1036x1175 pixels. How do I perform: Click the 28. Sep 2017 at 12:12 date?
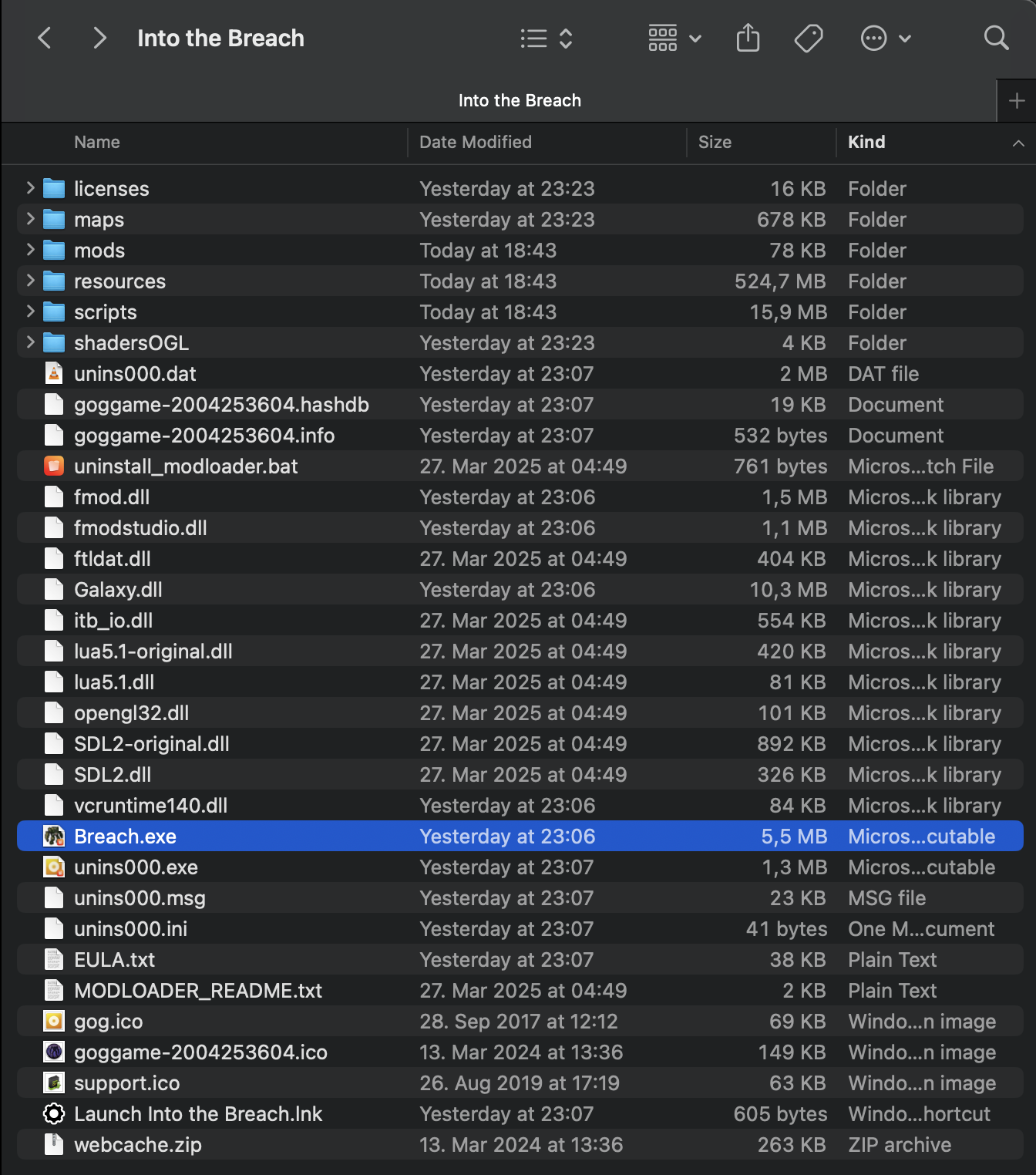519,1021
